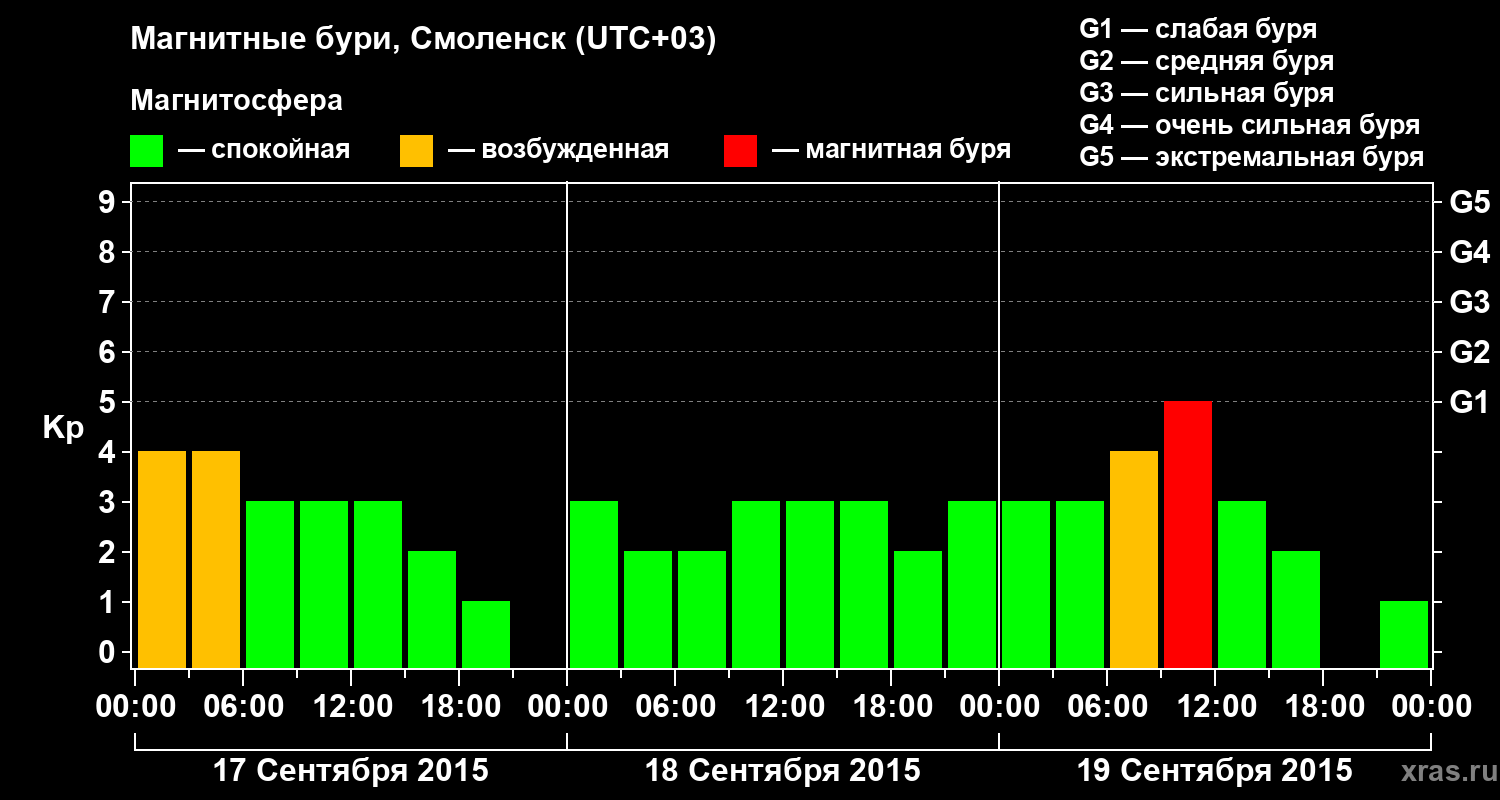This screenshot has height=800, width=1500.
Task: Click the 'G1 — слабая буря' legend line
Action: 1198,29
